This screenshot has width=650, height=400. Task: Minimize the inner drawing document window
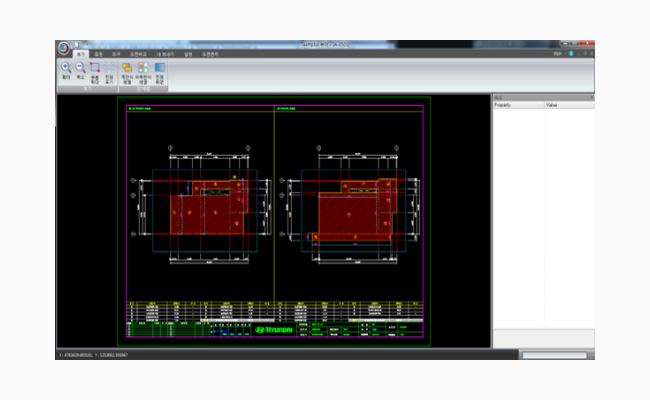click(579, 53)
